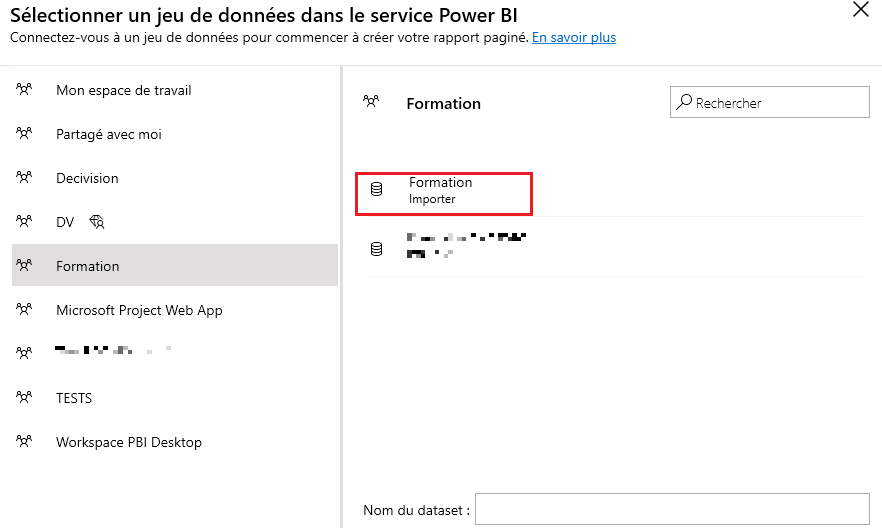Select the Decivision workspace
Image resolution: width=882 pixels, height=528 pixels.
pyautogui.click(x=87, y=178)
